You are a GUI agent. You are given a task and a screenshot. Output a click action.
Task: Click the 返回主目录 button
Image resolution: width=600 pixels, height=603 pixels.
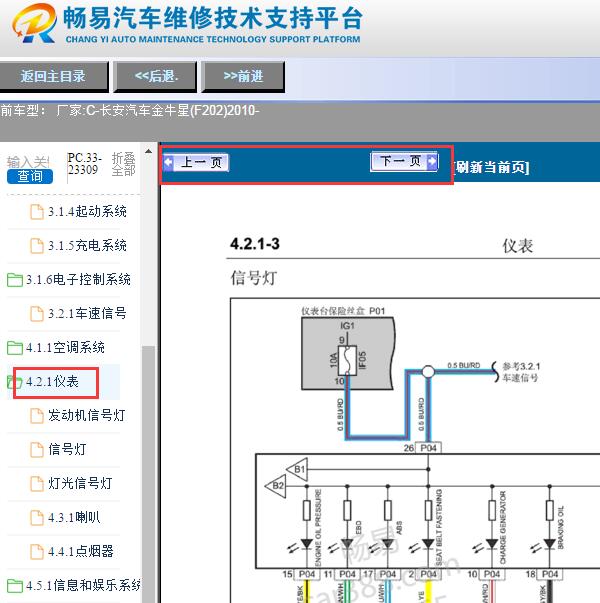pos(53,76)
